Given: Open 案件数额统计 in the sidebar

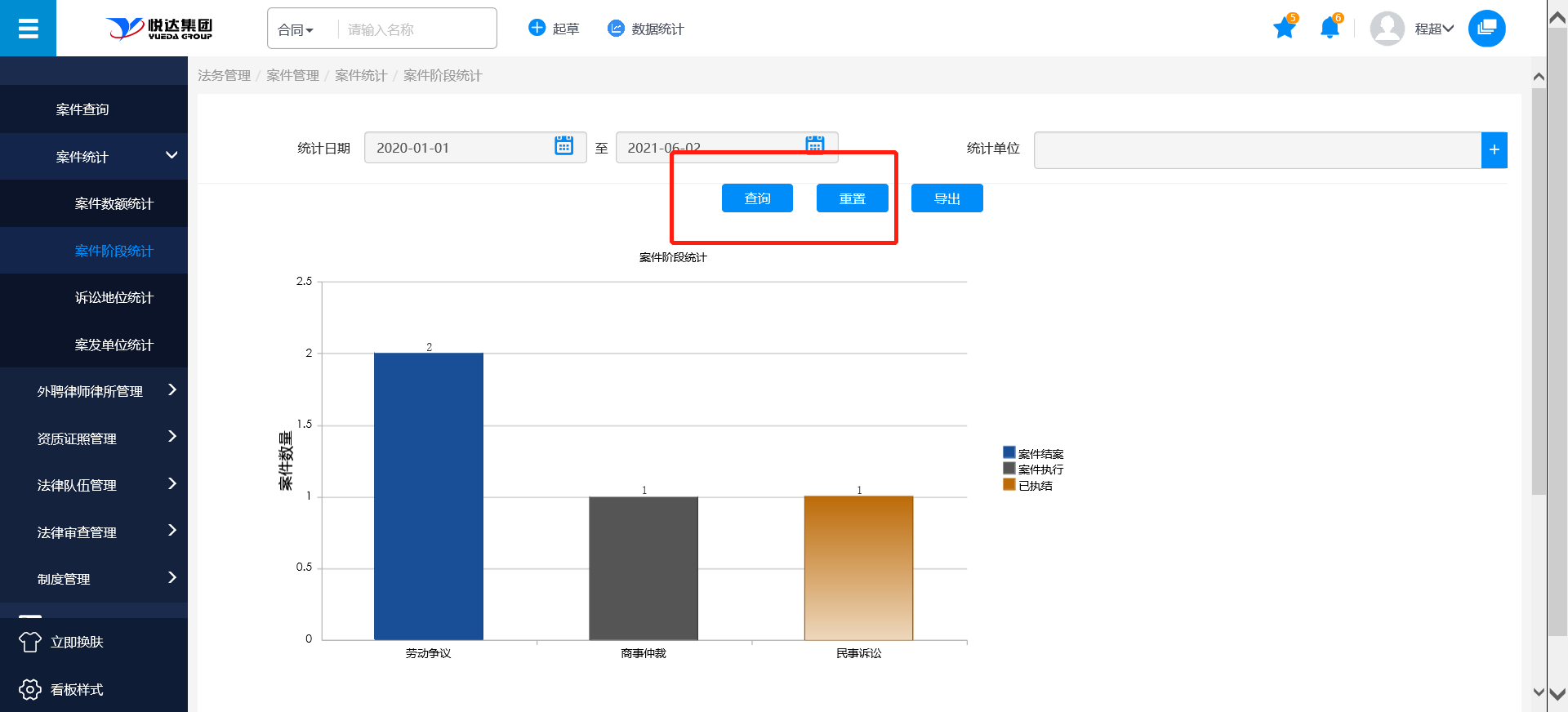Looking at the screenshot, I should (x=114, y=204).
